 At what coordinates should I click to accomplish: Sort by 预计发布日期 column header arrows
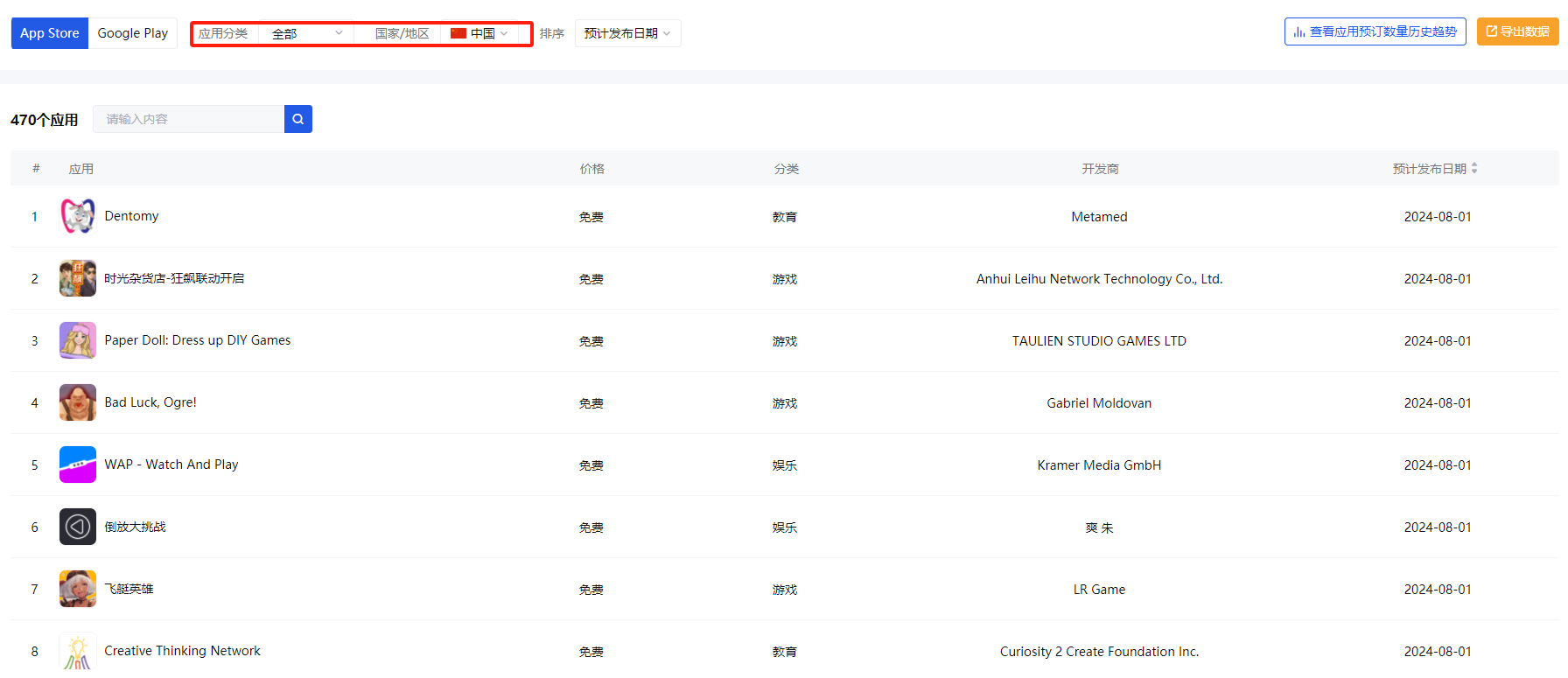tap(1474, 168)
